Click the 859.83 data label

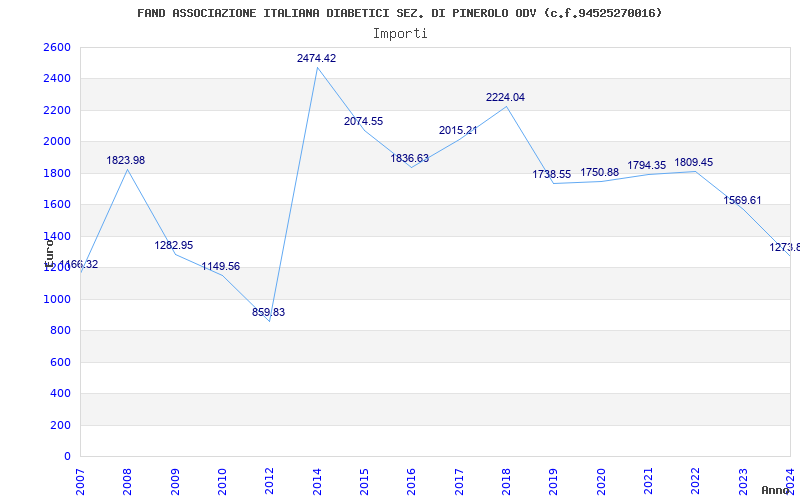pyautogui.click(x=268, y=312)
